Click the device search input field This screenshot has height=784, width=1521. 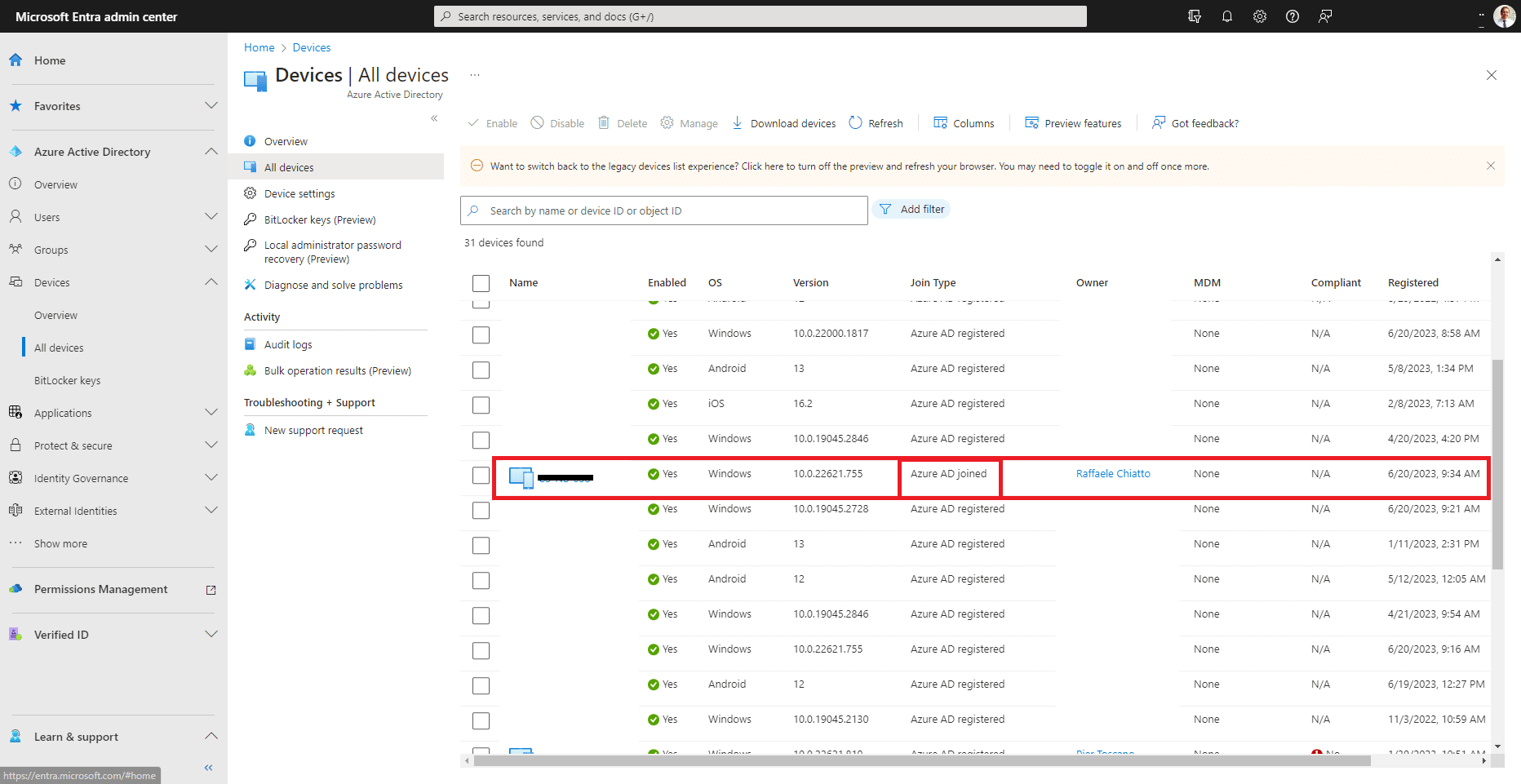coord(664,210)
